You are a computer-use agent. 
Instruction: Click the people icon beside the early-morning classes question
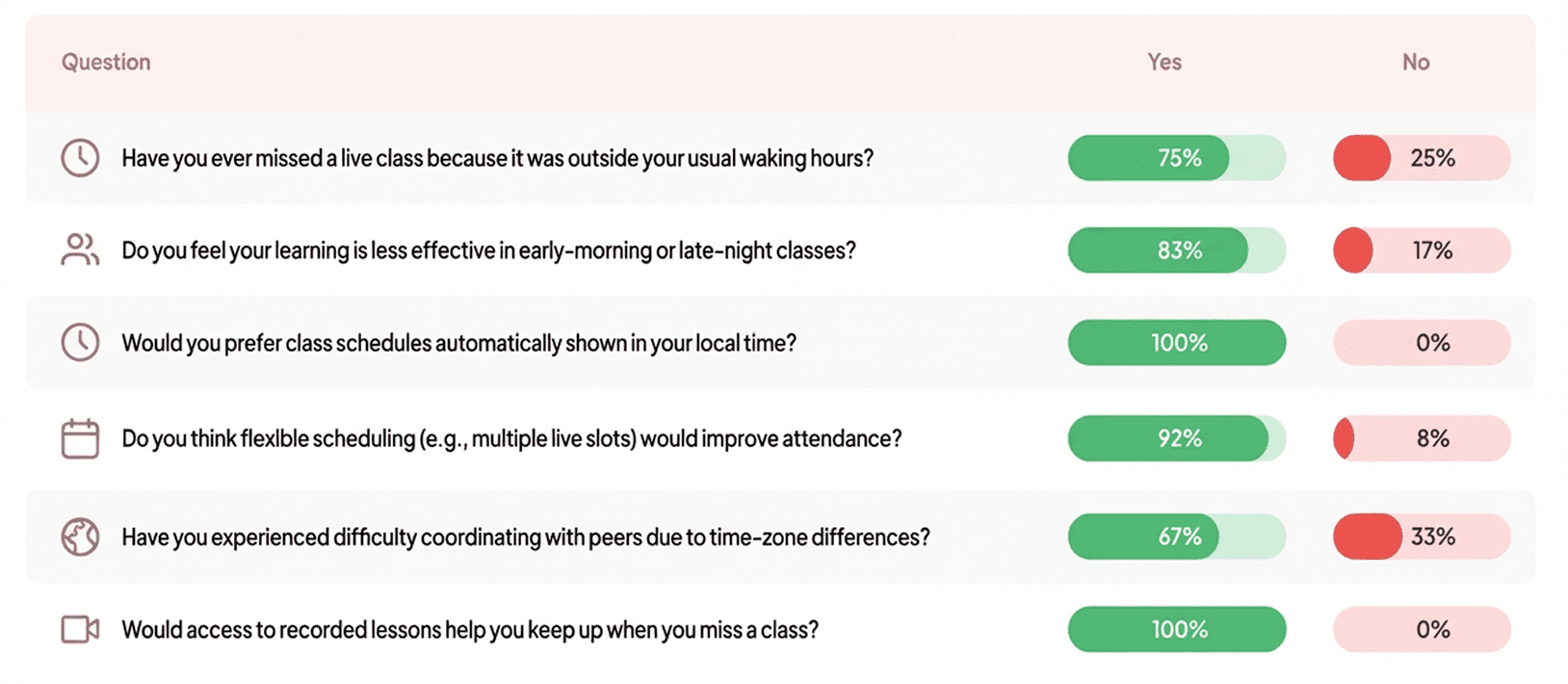[x=80, y=250]
